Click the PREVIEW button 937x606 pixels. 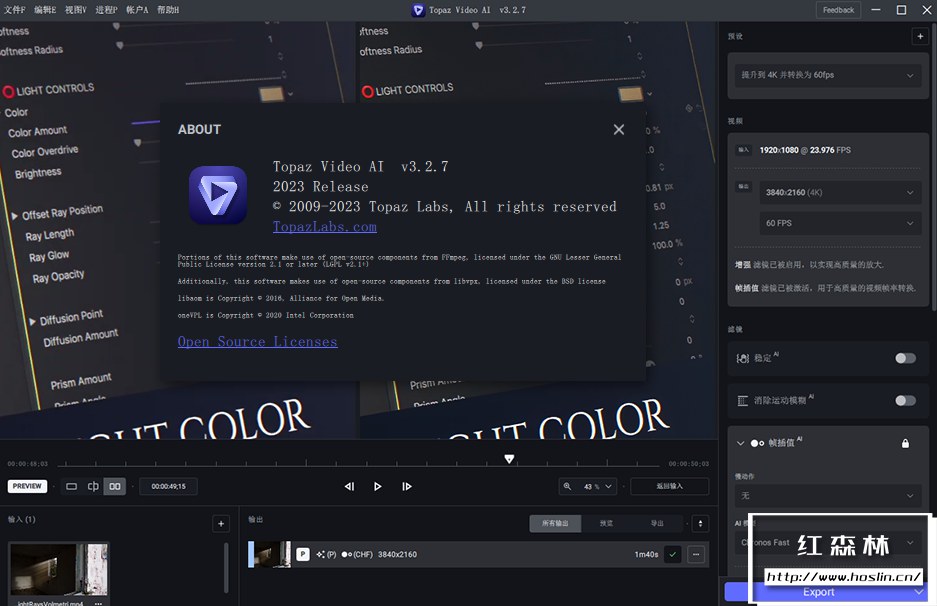click(x=27, y=486)
